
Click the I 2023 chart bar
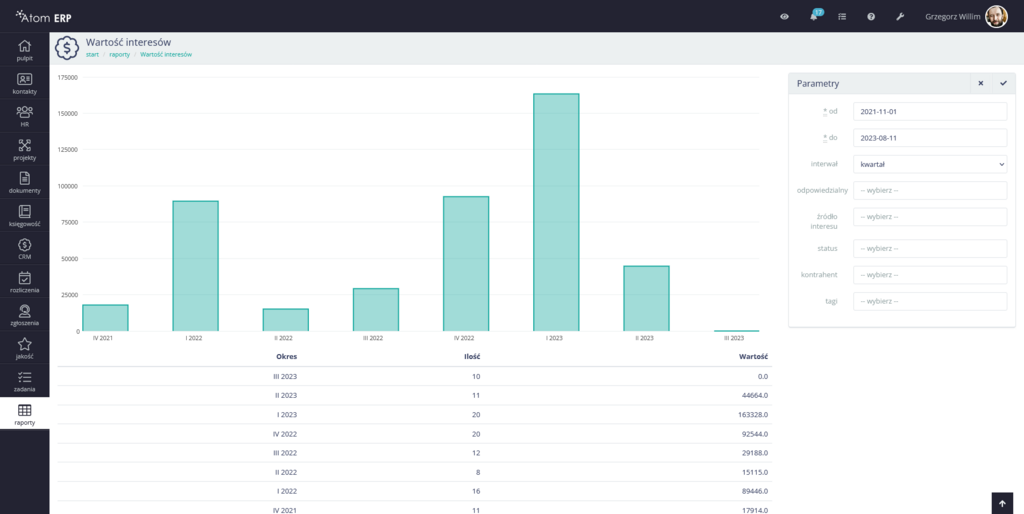click(x=556, y=212)
